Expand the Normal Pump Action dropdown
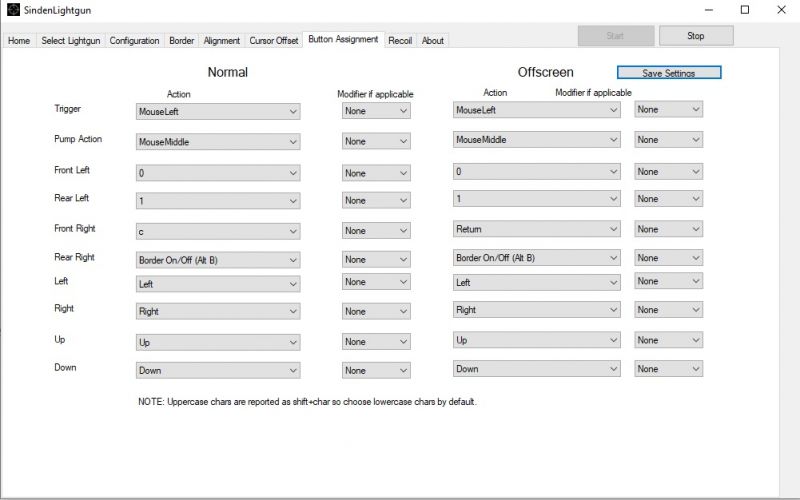This screenshot has height=500, width=800. pyautogui.click(x=216, y=142)
